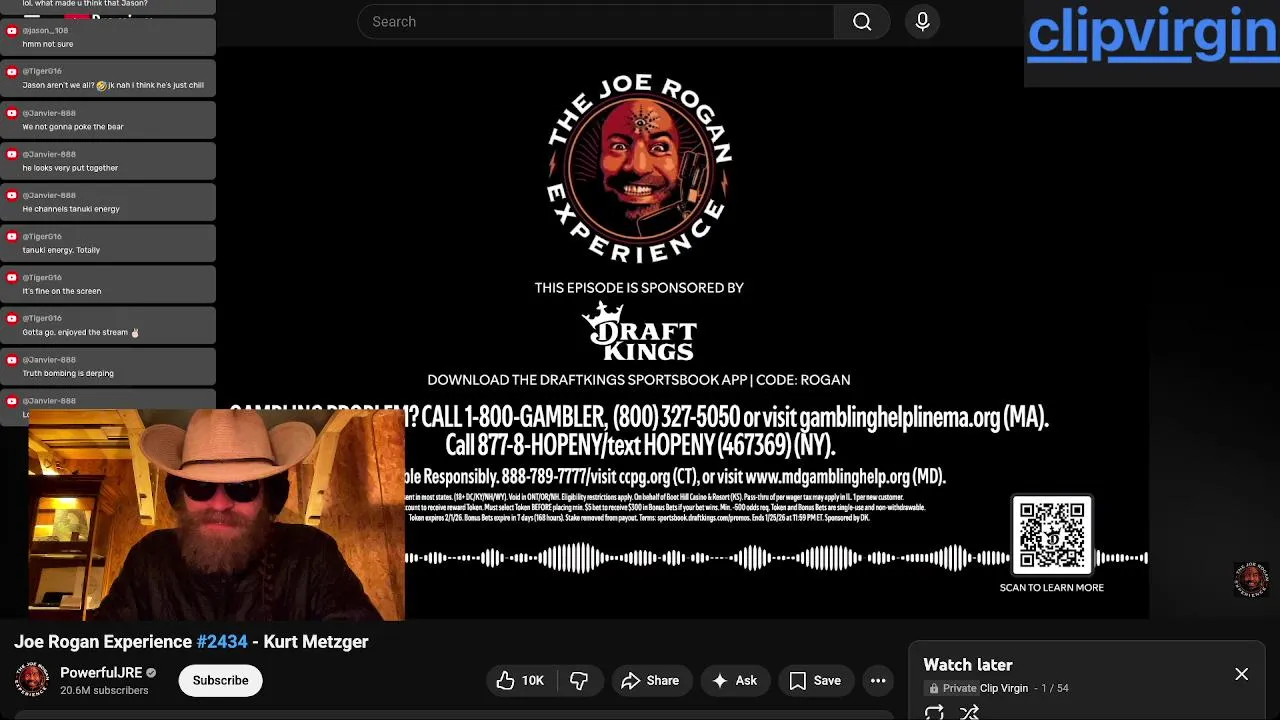Screen dimensions: 1280x720
Task: Toggle loop playlist in Watch later
Action: tap(934, 712)
